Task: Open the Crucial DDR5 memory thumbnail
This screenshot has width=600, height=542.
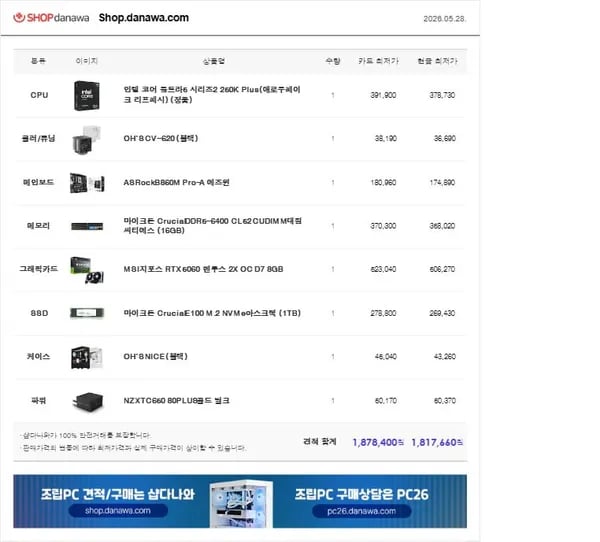Action: [x=87, y=226]
